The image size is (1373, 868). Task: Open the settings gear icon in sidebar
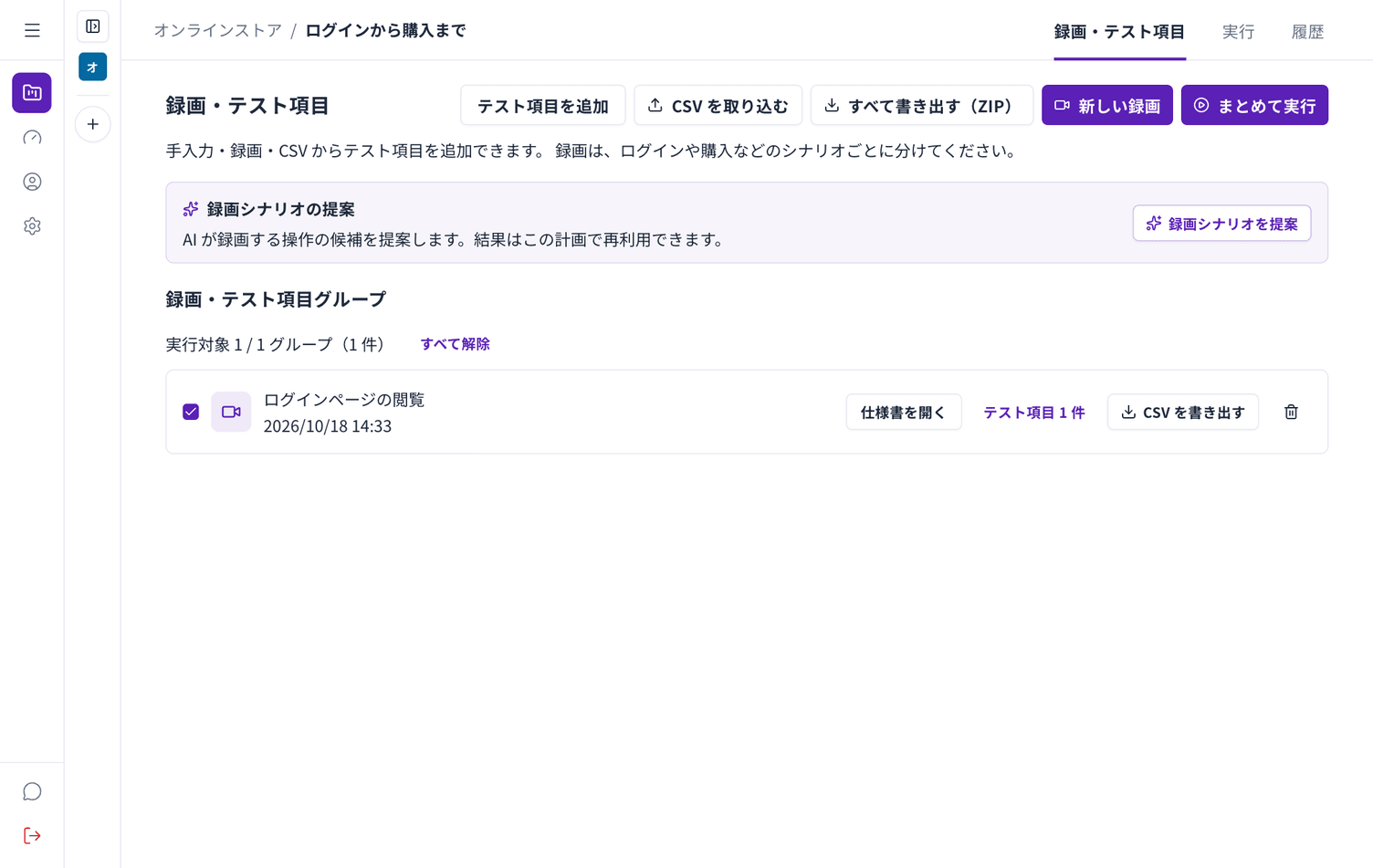tap(32, 226)
